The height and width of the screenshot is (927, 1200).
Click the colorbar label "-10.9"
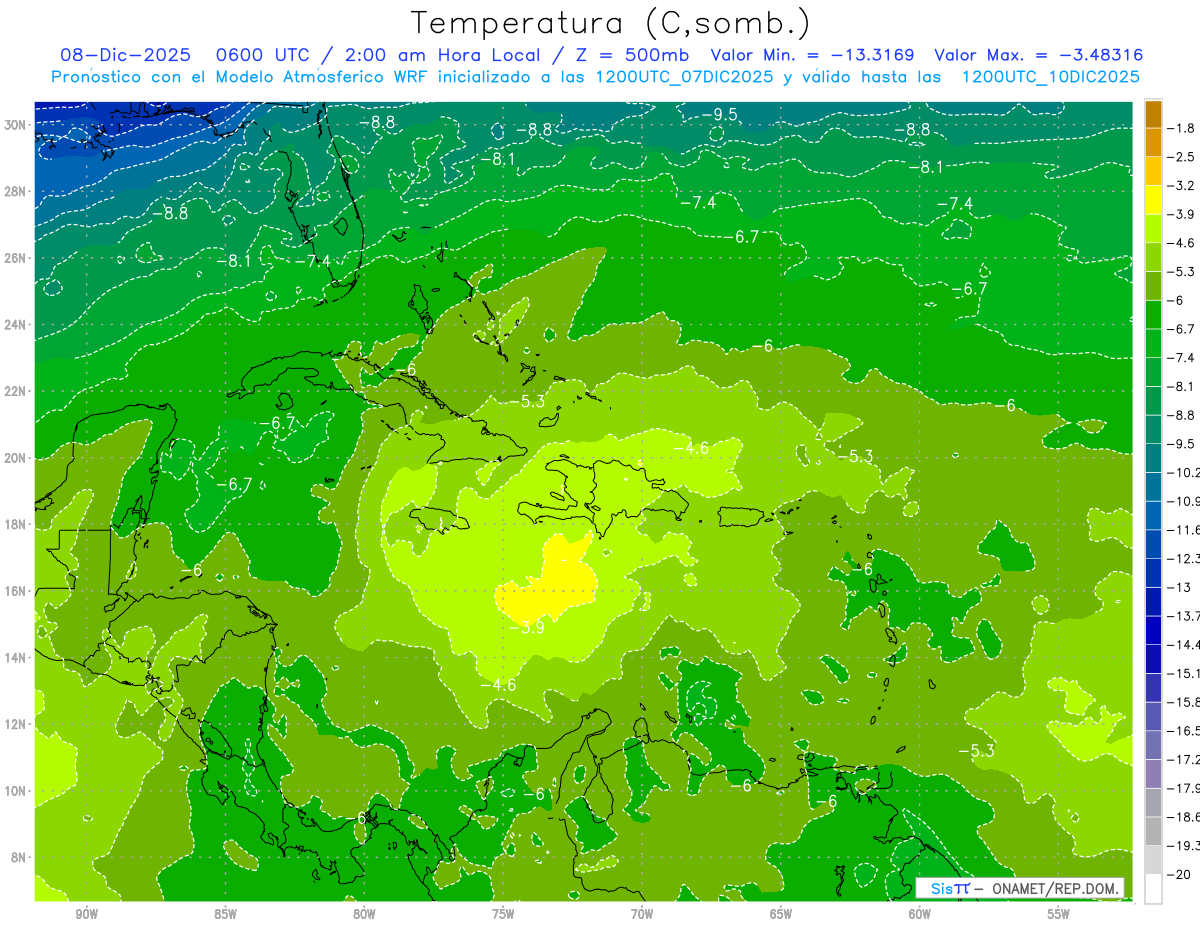(1185, 501)
